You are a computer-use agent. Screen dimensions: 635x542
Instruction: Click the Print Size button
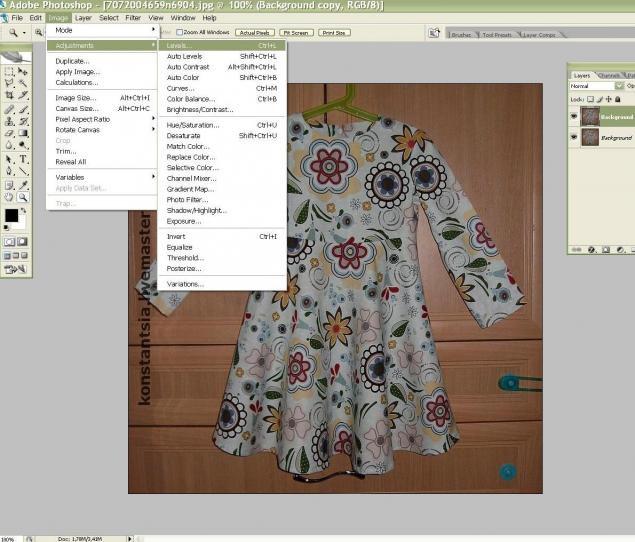334,32
